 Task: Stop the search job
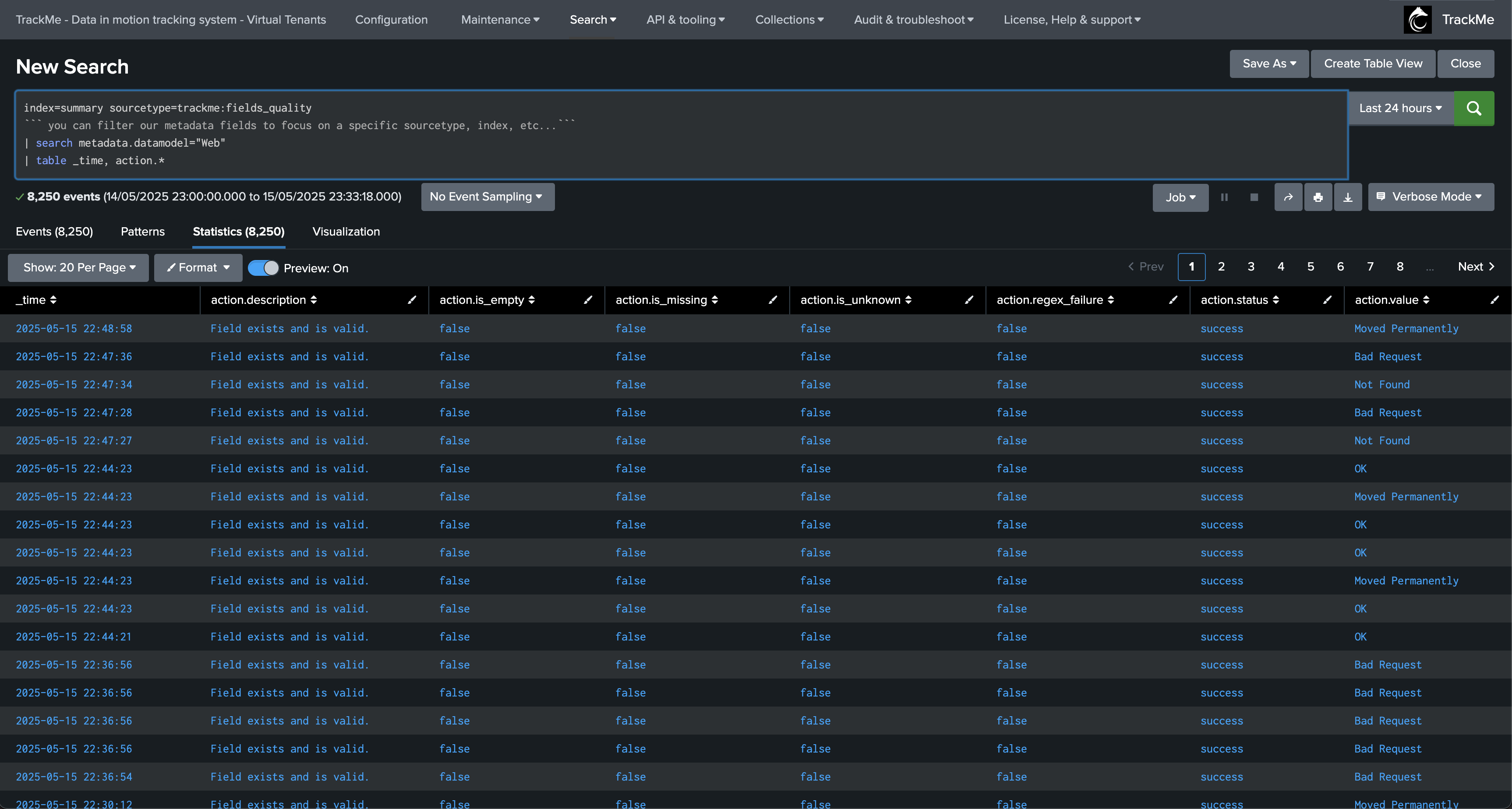[x=1254, y=197]
